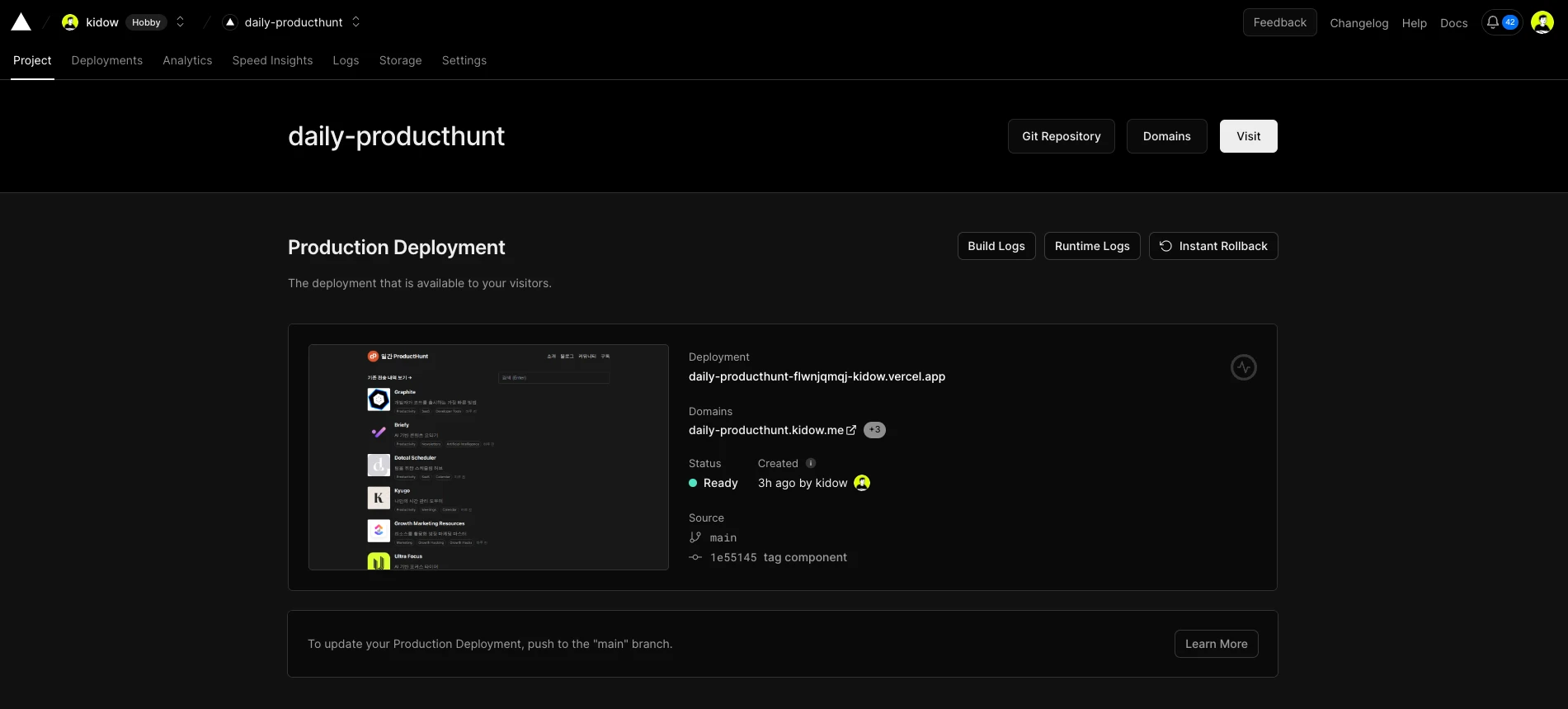Viewport: 1568px width, 709px height.
Task: Show the +3 additional domains badge
Action: [874, 430]
